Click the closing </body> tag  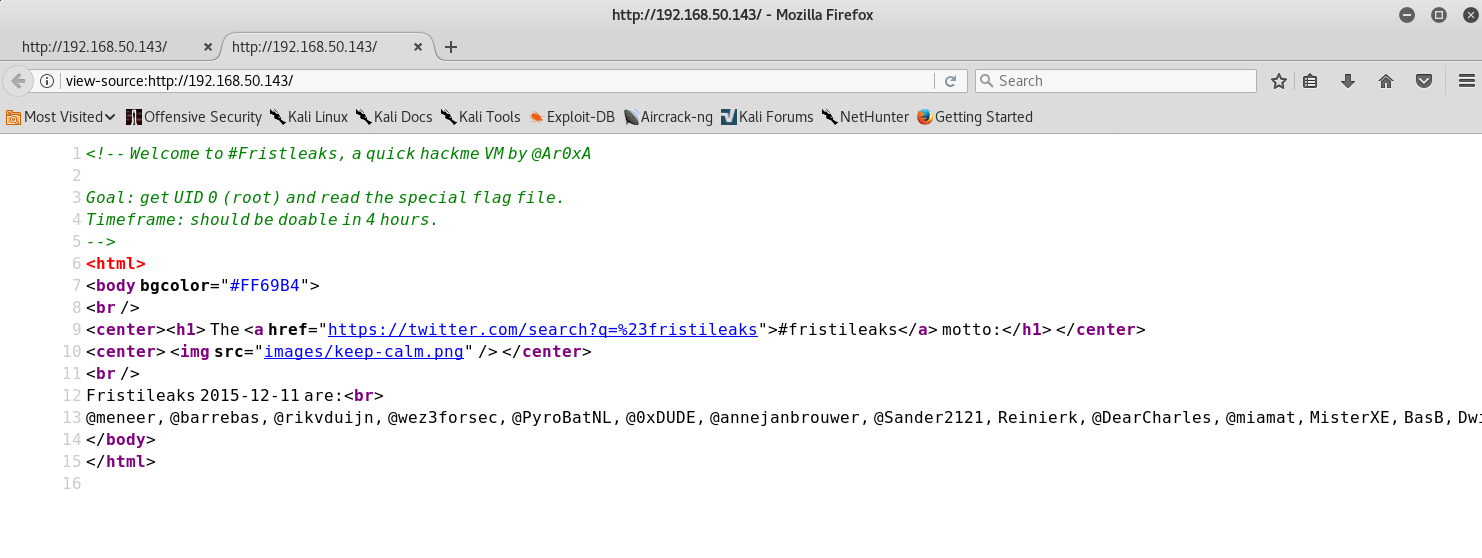tap(121, 440)
